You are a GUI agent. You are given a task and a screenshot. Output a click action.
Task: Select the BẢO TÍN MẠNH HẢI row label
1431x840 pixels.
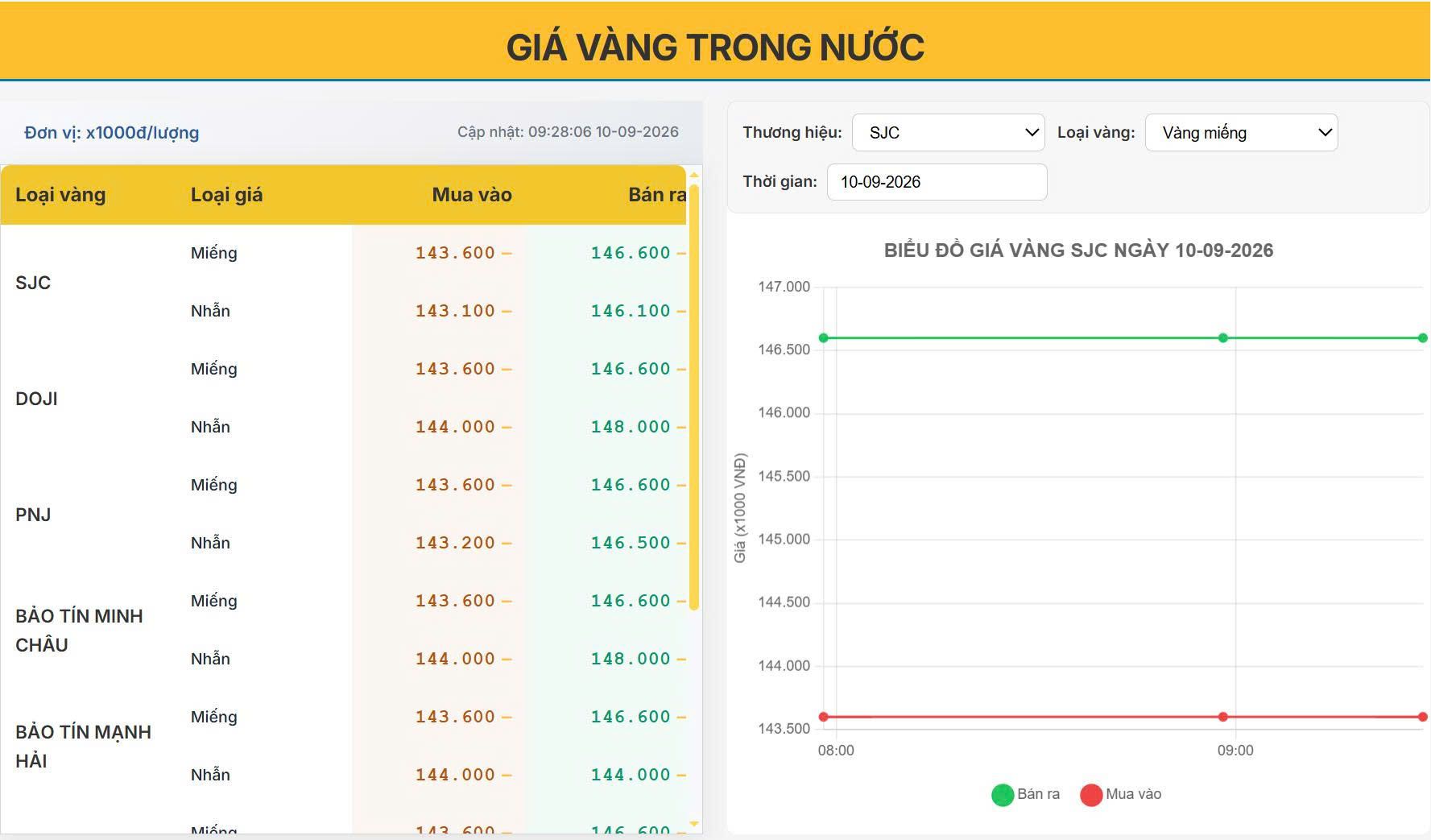tap(83, 747)
